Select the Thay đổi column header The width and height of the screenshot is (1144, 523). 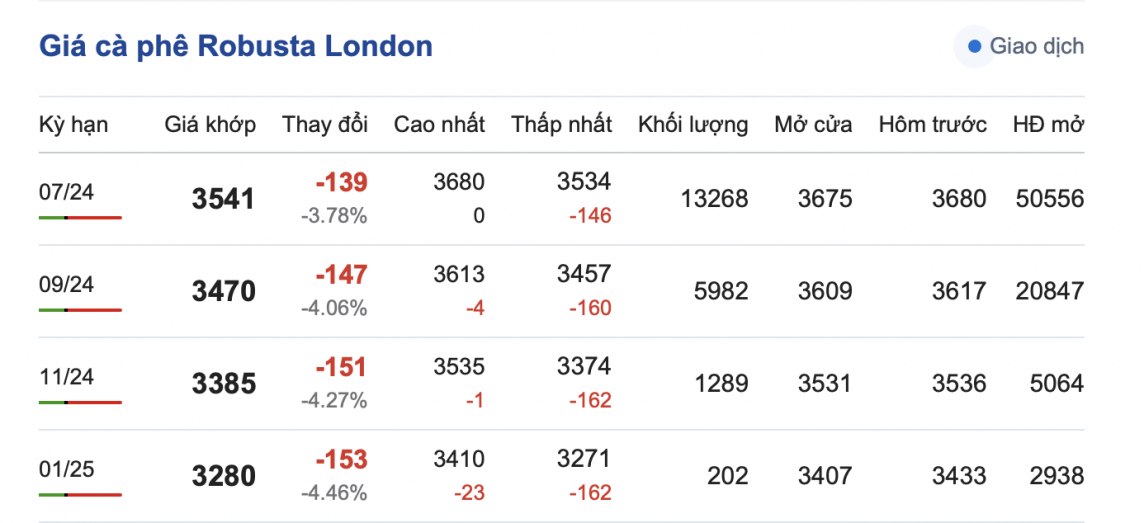click(325, 125)
